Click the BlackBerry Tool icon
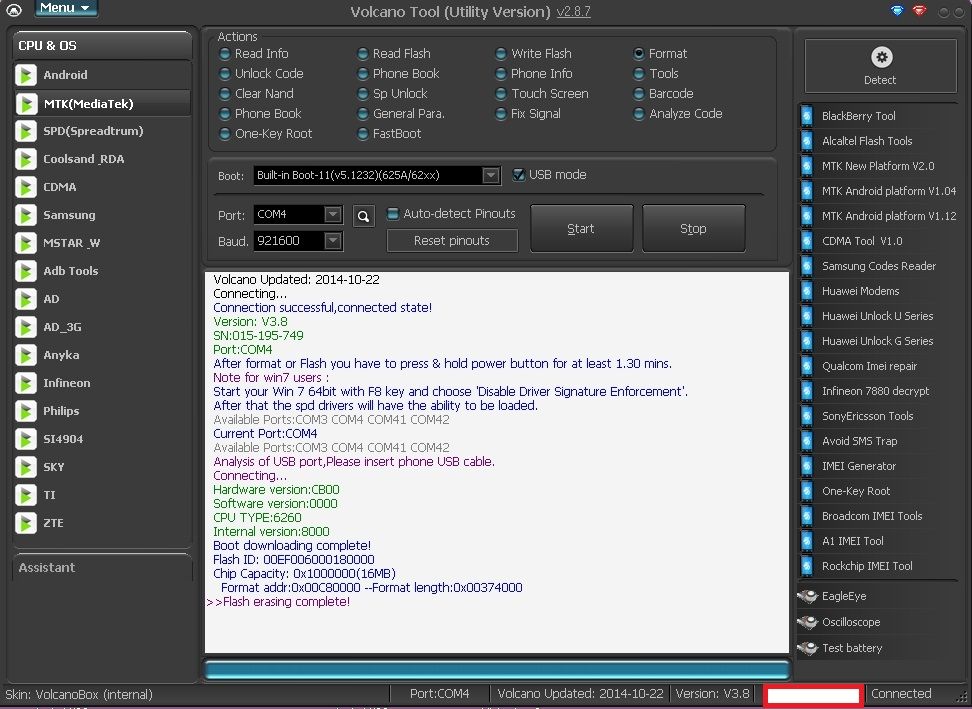Image resolution: width=972 pixels, height=709 pixels. (x=807, y=116)
